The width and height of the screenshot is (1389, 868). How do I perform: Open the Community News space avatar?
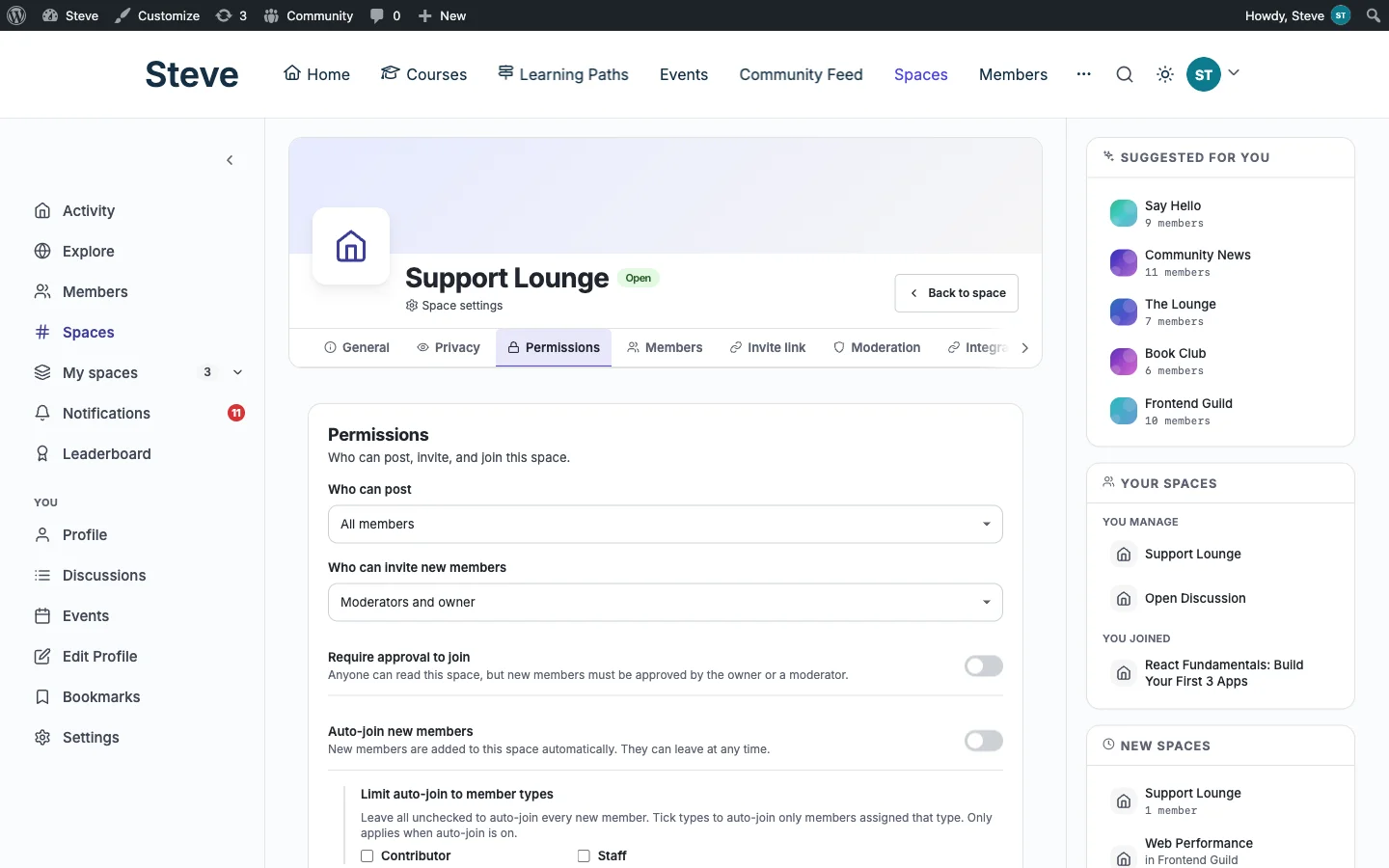(x=1124, y=262)
